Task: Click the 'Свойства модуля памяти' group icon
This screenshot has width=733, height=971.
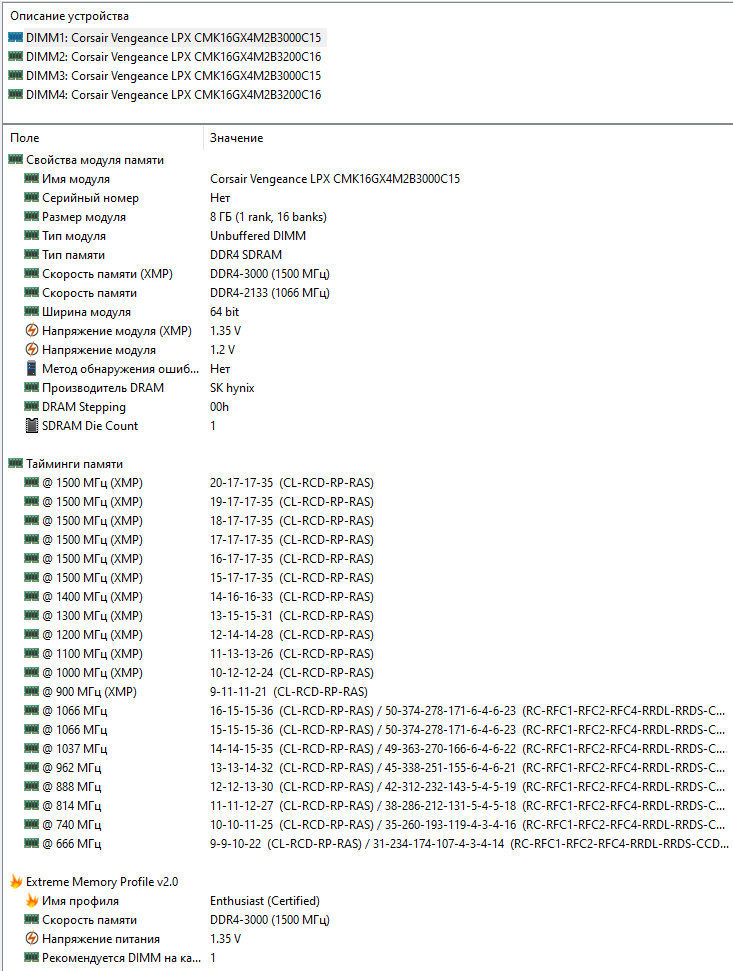Action: pos(15,159)
